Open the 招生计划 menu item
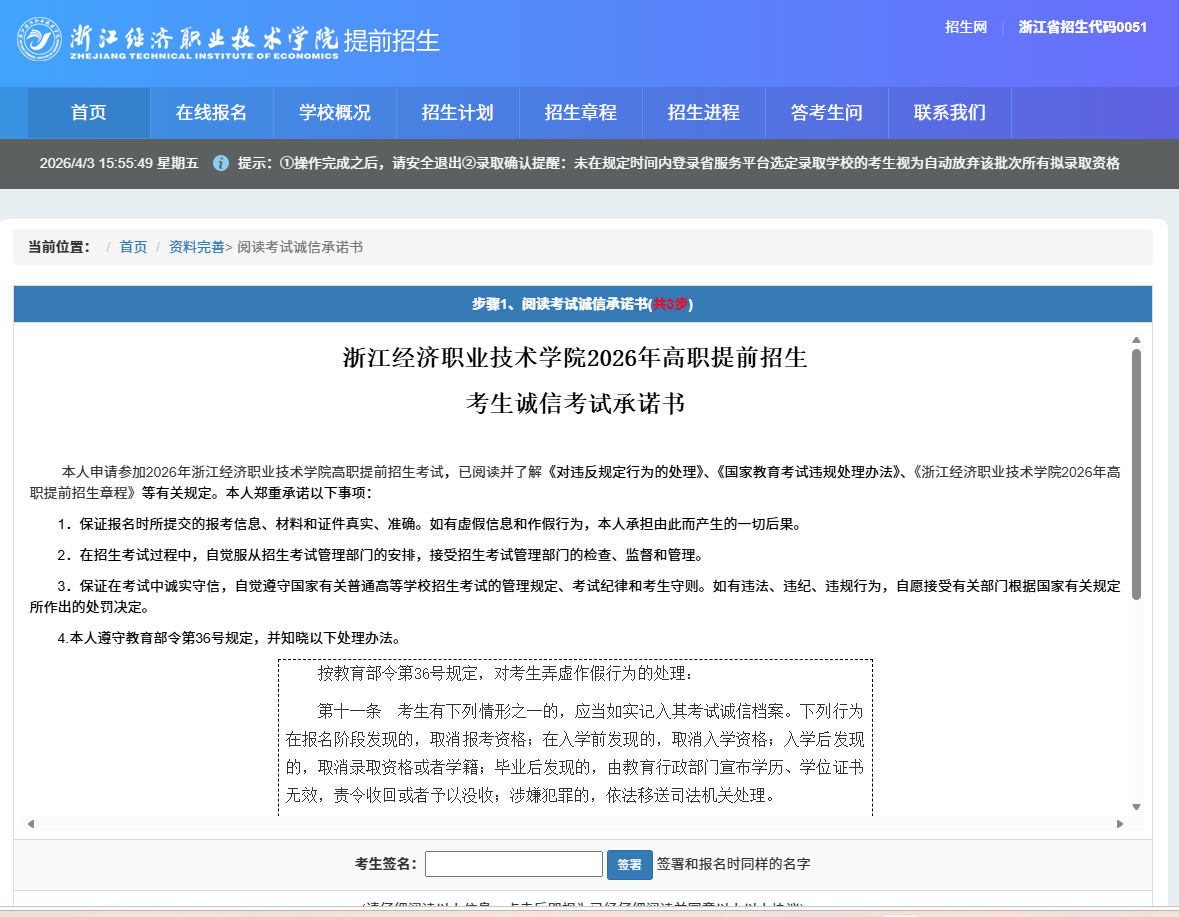1179x917 pixels. [457, 113]
